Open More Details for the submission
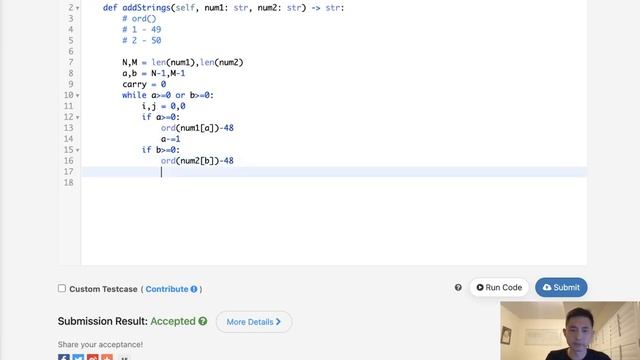Viewport: 640px width, 360px height. click(x=254, y=322)
